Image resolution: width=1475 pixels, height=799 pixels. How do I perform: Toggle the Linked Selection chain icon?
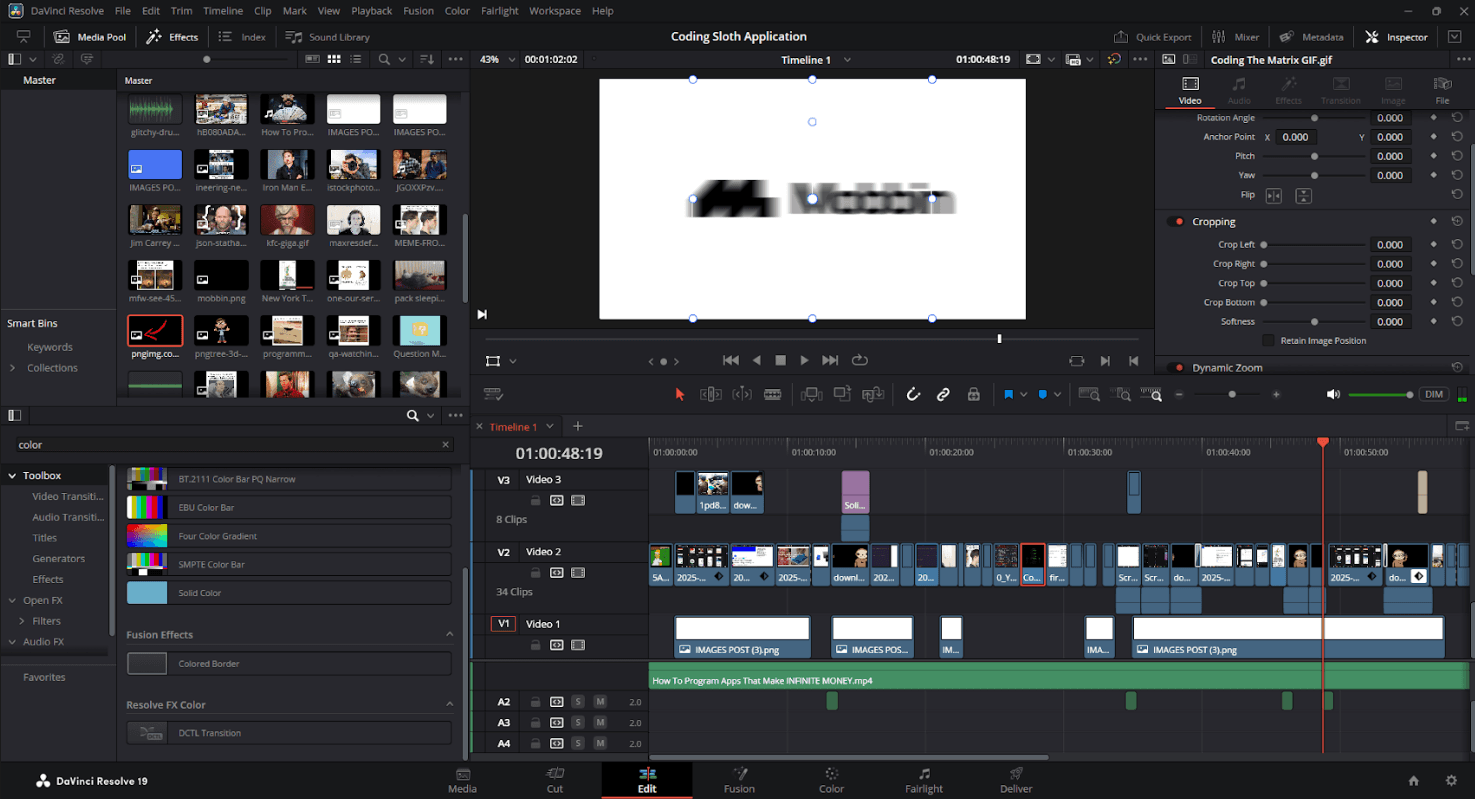pyautogui.click(x=943, y=394)
